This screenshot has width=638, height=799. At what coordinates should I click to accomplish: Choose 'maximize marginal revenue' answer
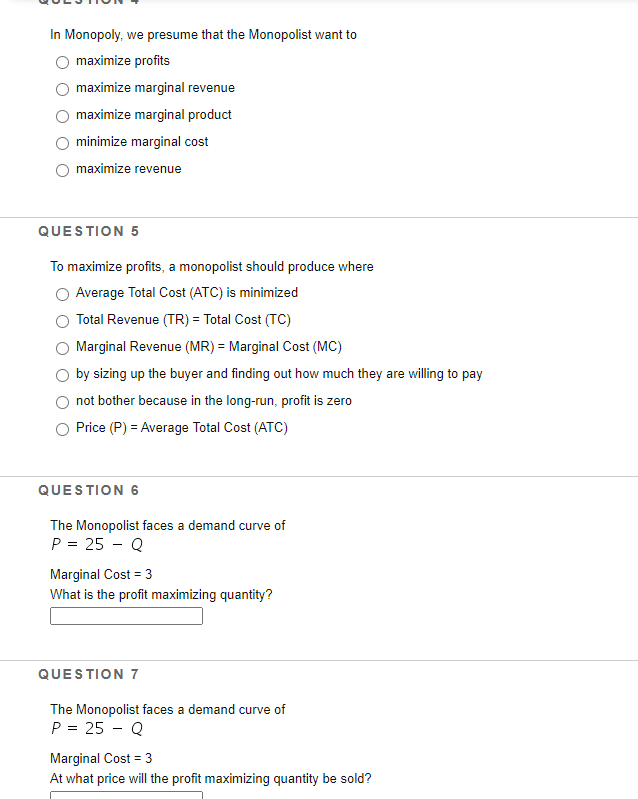(62, 89)
